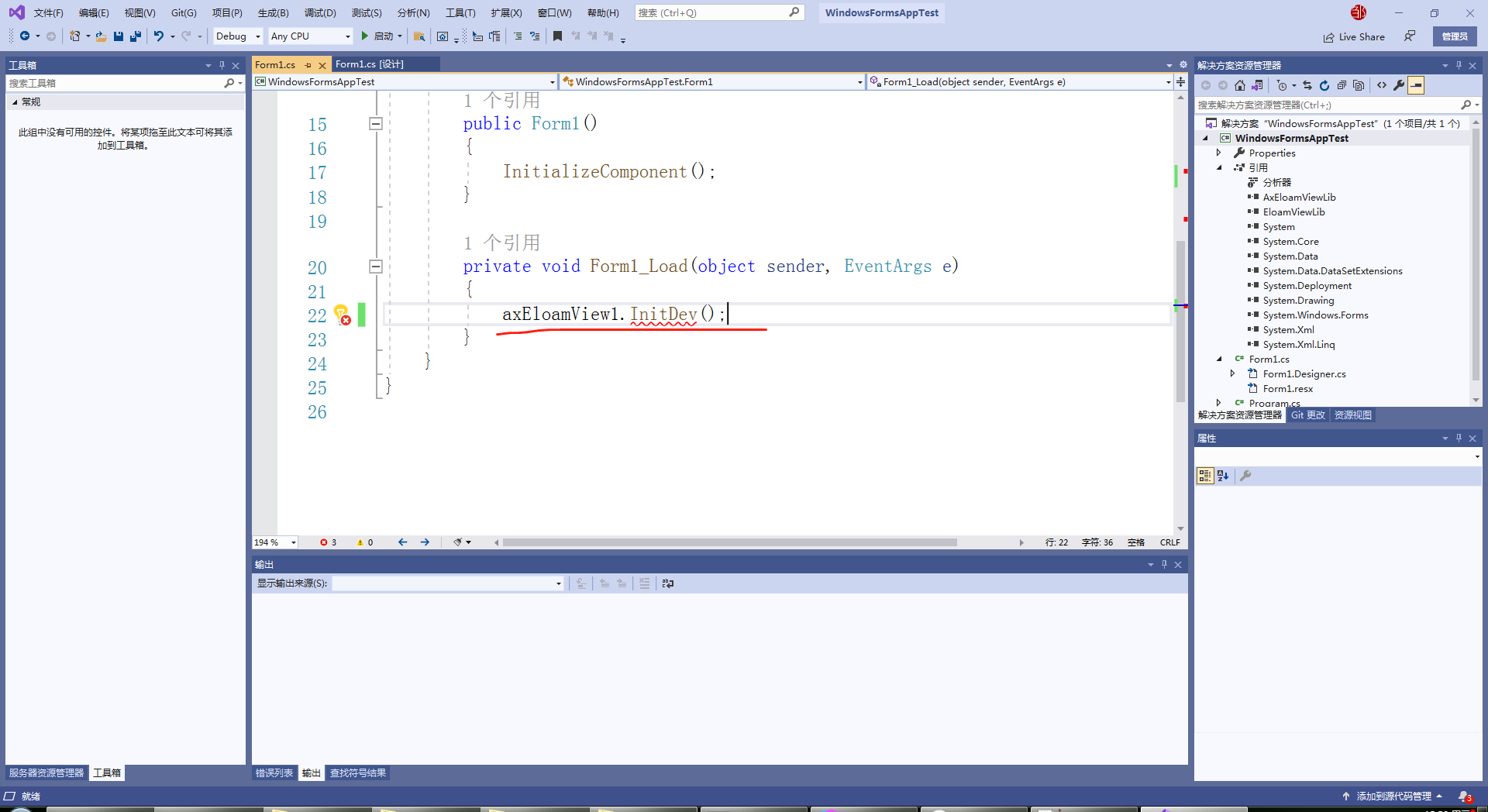Click the lightbulb quick actions icon on line 22
The height and width of the screenshot is (812, 1488).
point(342,314)
